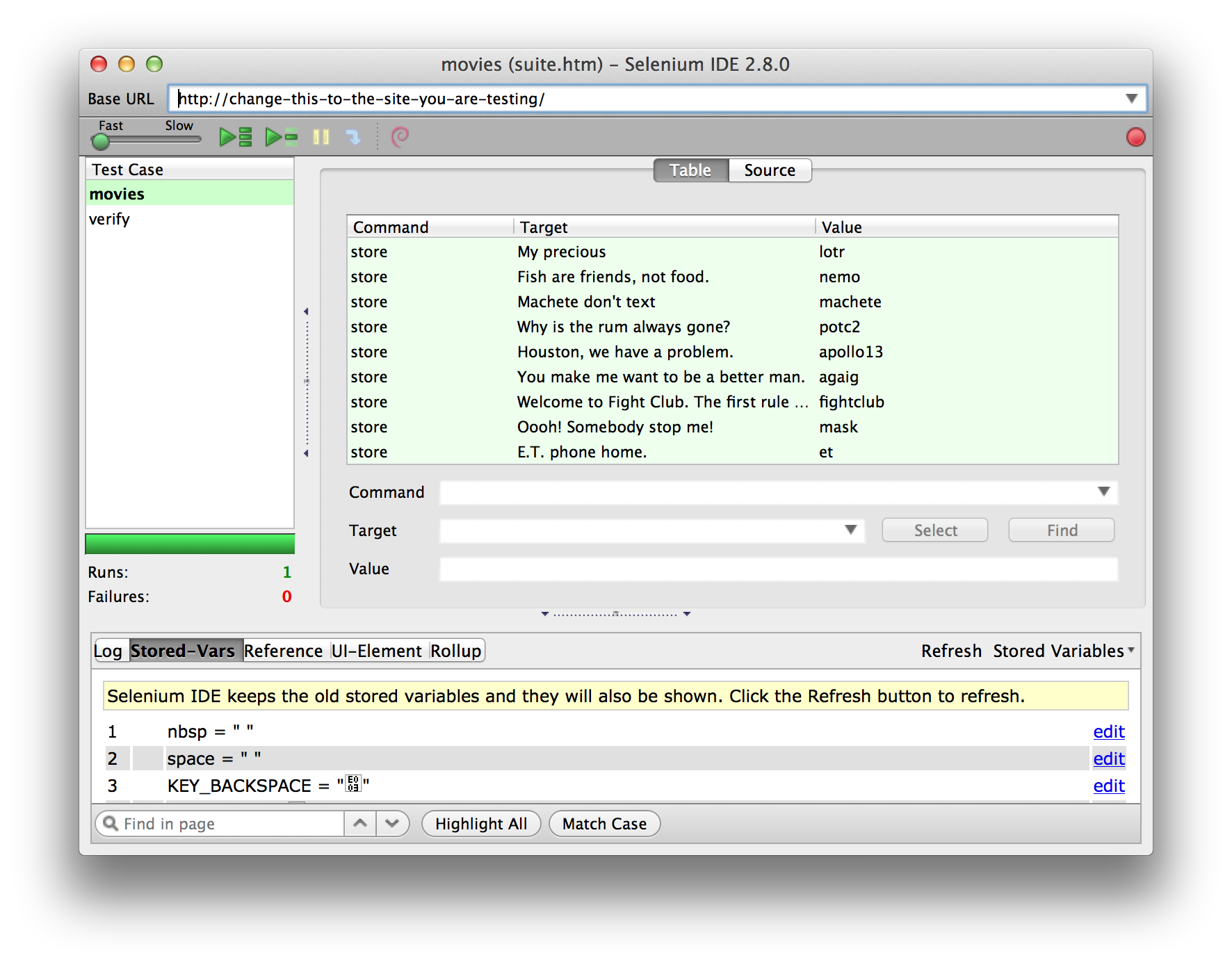Switch to Source view tab
Image resolution: width=1232 pixels, height=965 pixels.
(770, 170)
